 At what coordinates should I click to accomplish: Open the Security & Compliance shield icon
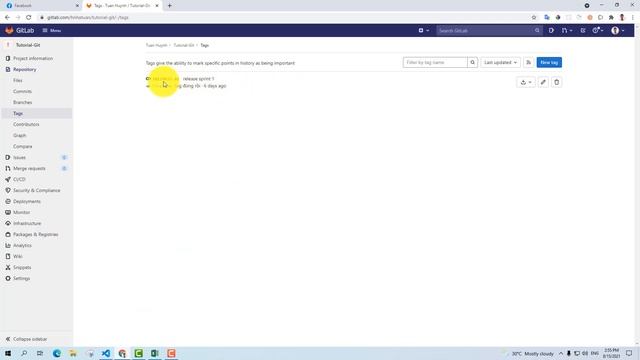[x=8, y=191]
